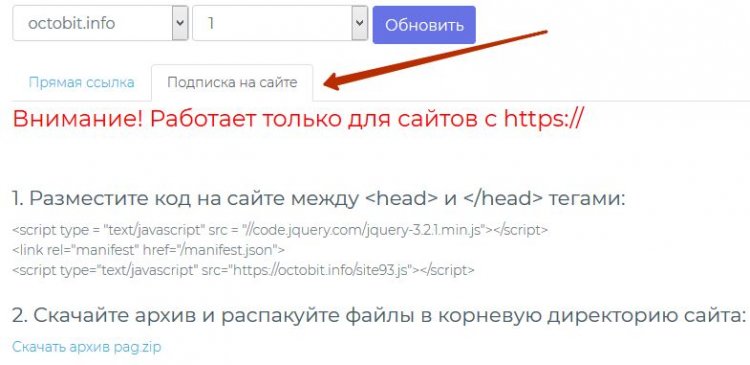Click the red Внимание https warning heading
This screenshot has width=750, height=365.
298,119
